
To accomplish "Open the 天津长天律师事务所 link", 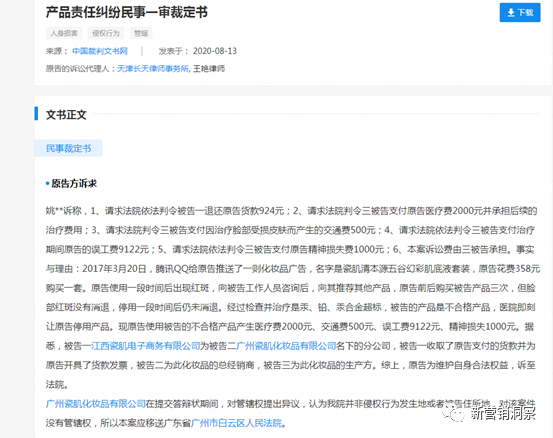I will (x=153, y=68).
